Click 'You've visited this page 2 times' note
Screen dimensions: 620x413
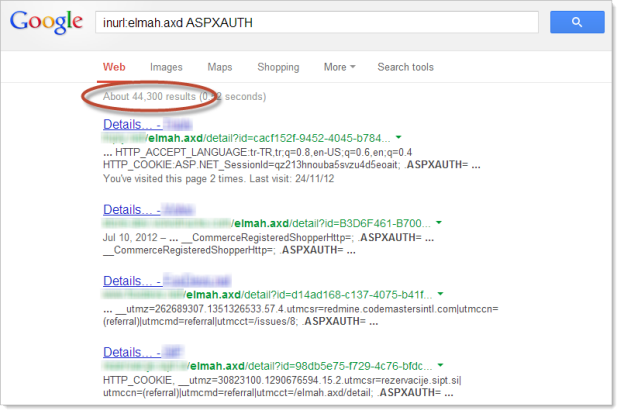tap(218, 179)
